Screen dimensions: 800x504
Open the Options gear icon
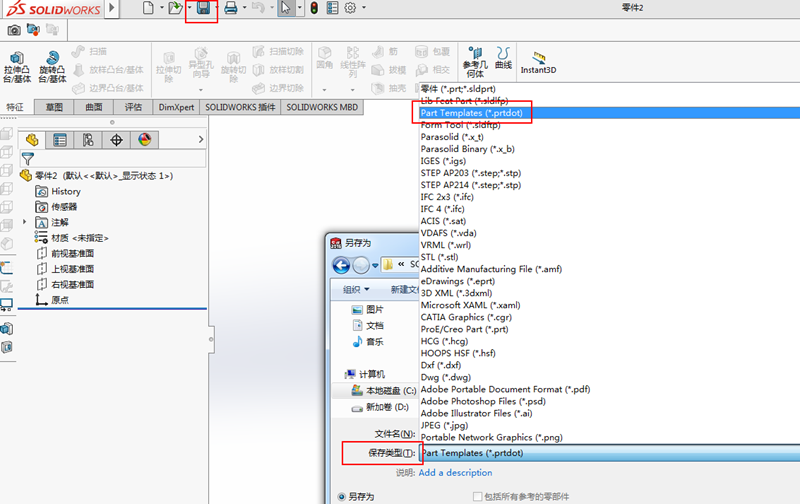point(350,8)
